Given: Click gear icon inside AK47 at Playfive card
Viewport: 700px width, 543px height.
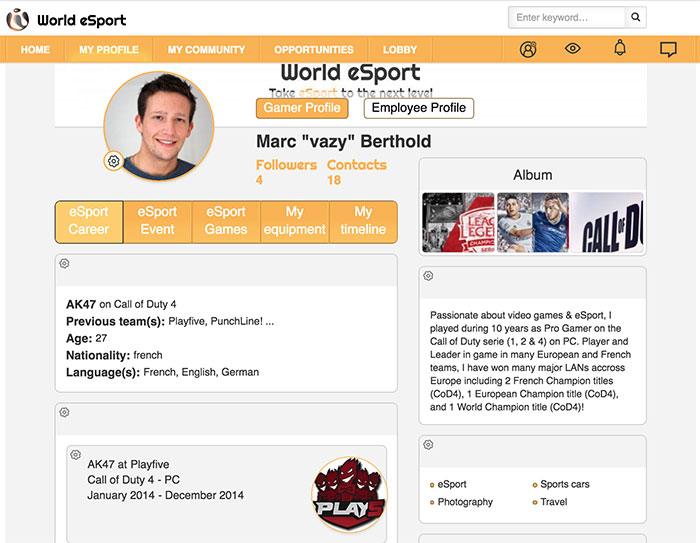Looking at the screenshot, I should tap(75, 455).
